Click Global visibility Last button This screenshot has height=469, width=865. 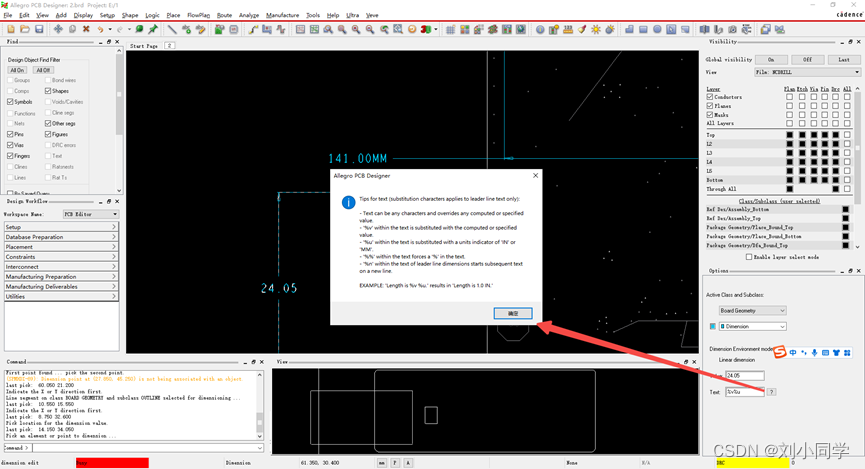(x=843, y=60)
